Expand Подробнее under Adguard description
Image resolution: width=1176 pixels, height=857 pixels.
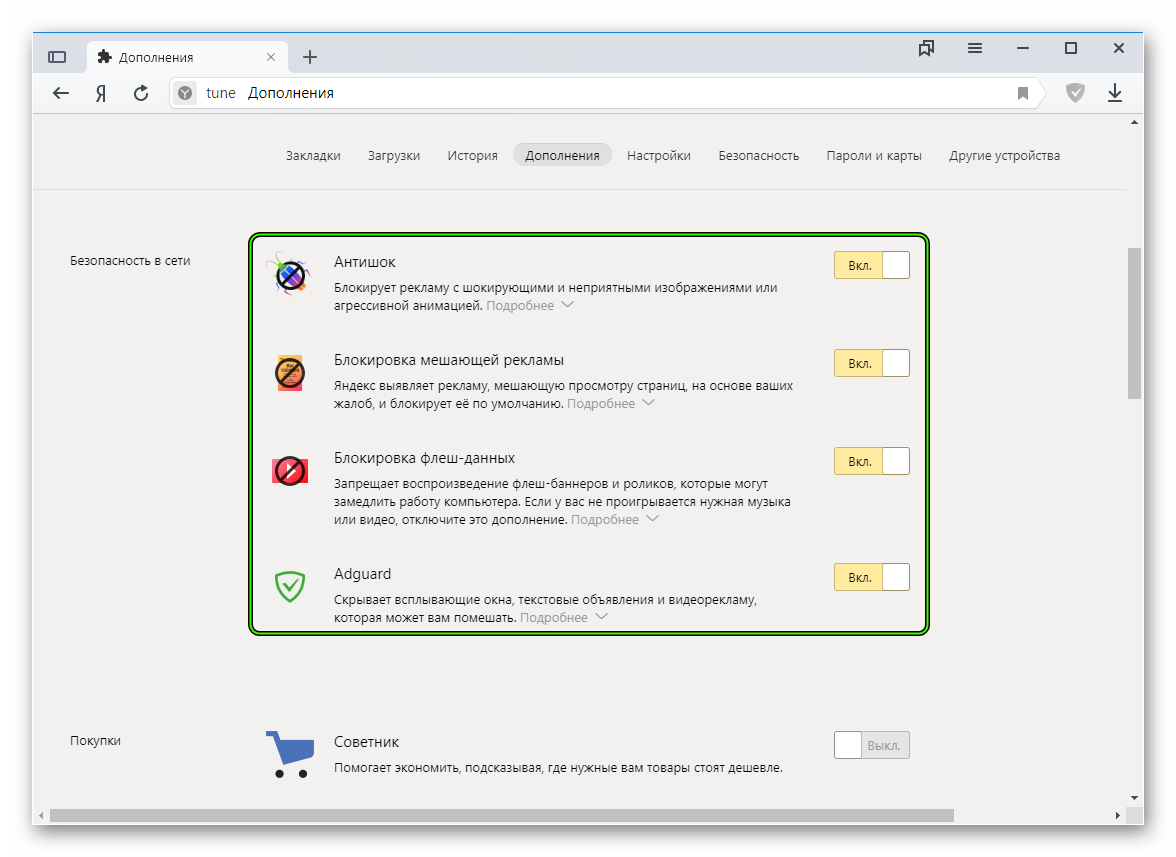563,618
